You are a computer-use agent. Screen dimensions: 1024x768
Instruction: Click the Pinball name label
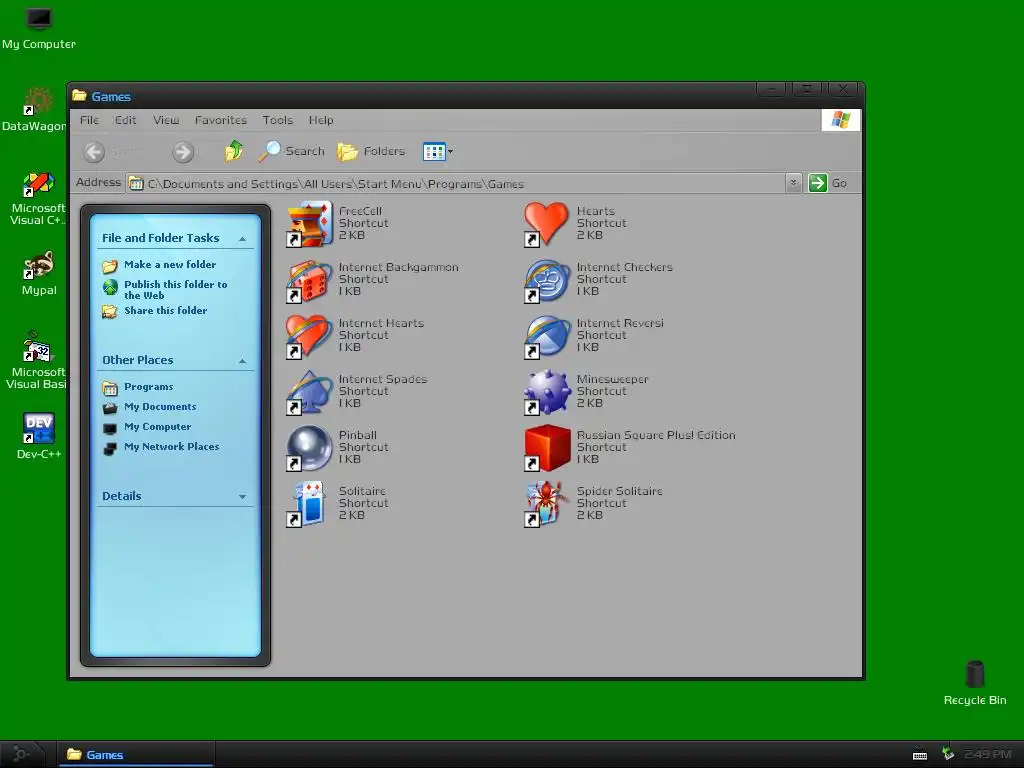coord(357,435)
